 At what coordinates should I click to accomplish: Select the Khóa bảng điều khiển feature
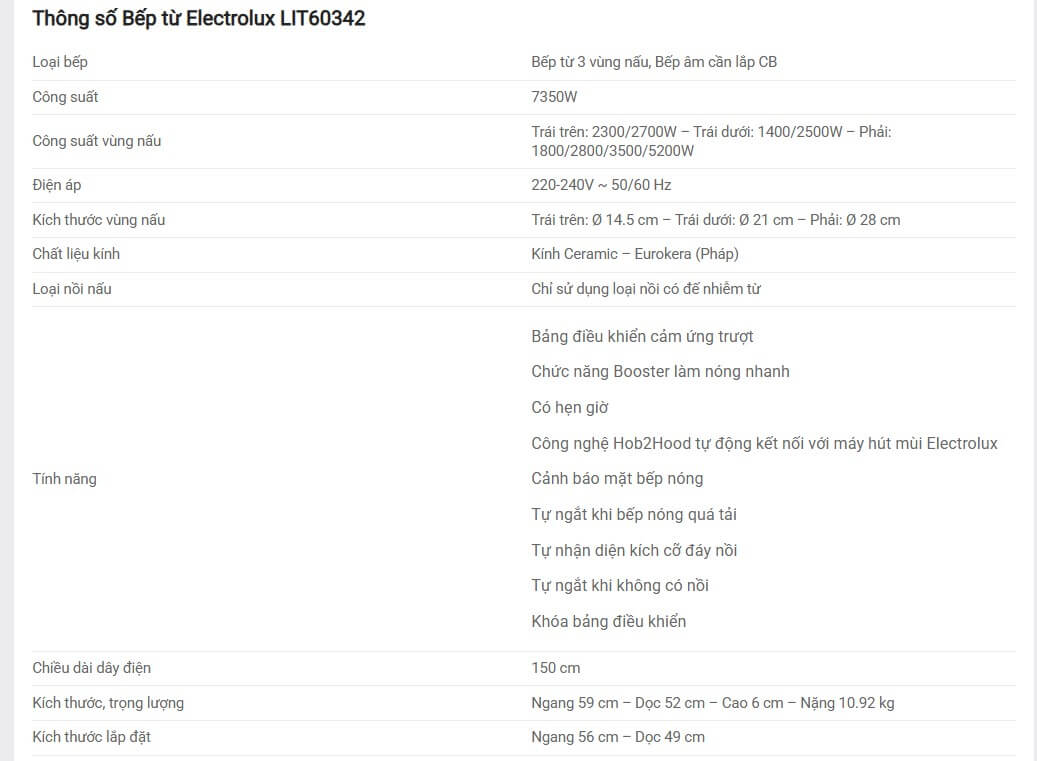608,621
